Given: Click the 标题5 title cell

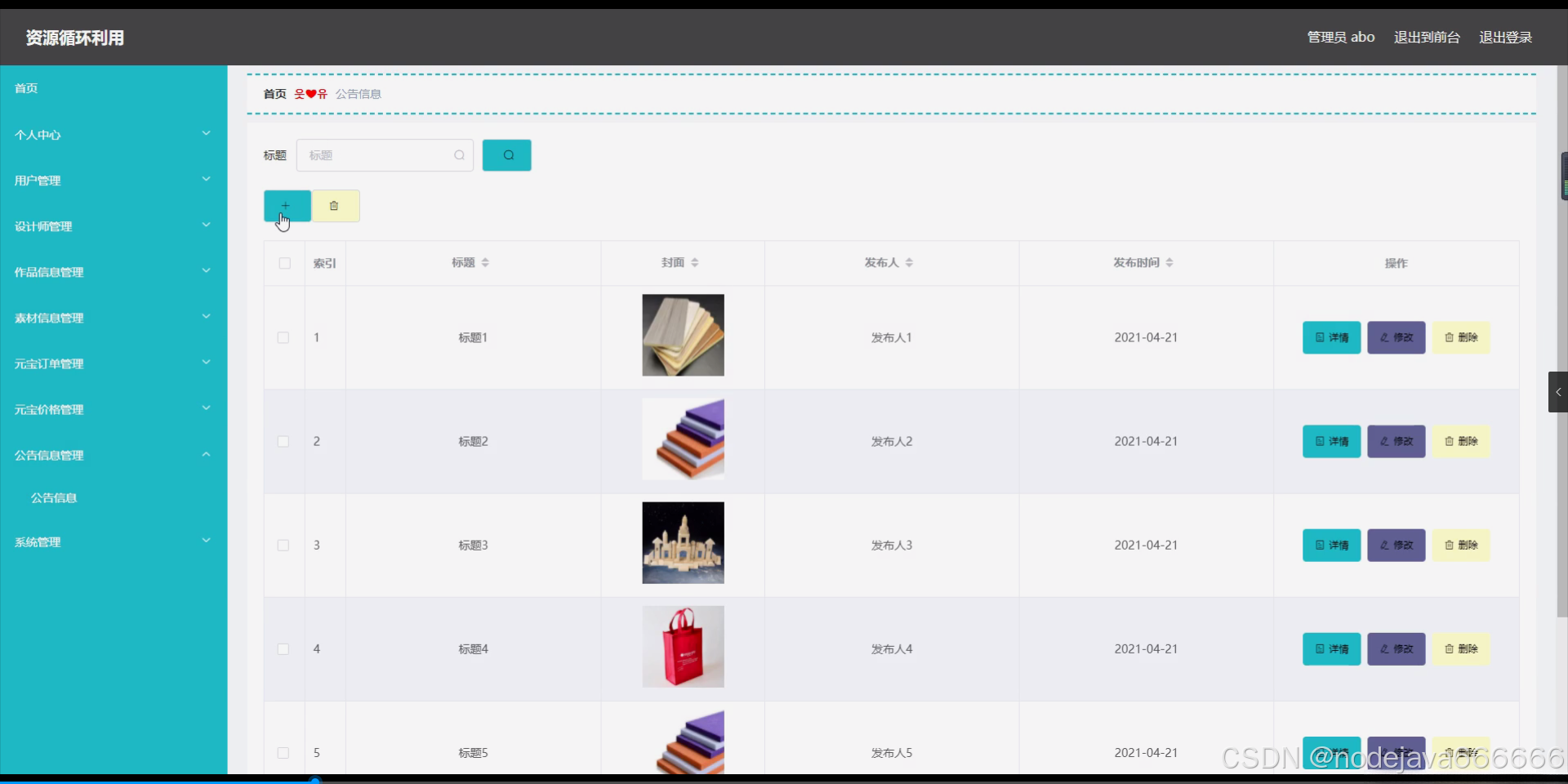Looking at the screenshot, I should [473, 752].
